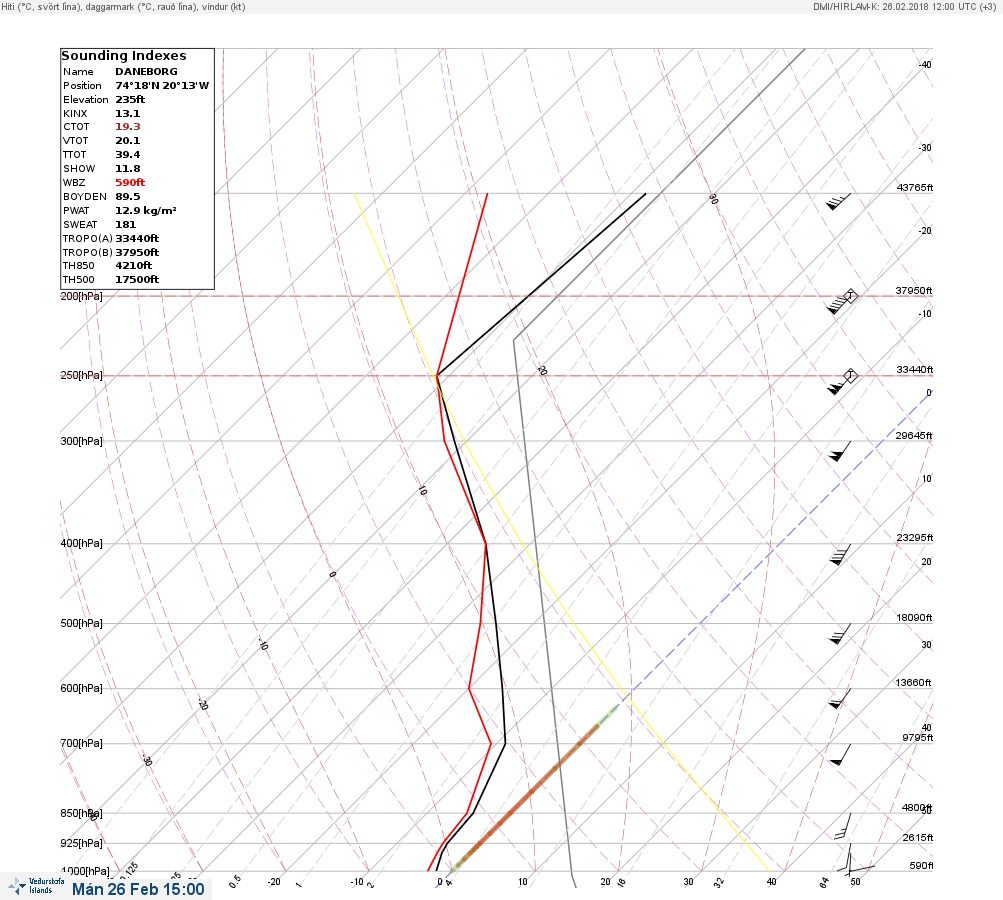Select the red WBZ value in index table
The width and height of the screenshot is (1003, 900).
click(130, 182)
